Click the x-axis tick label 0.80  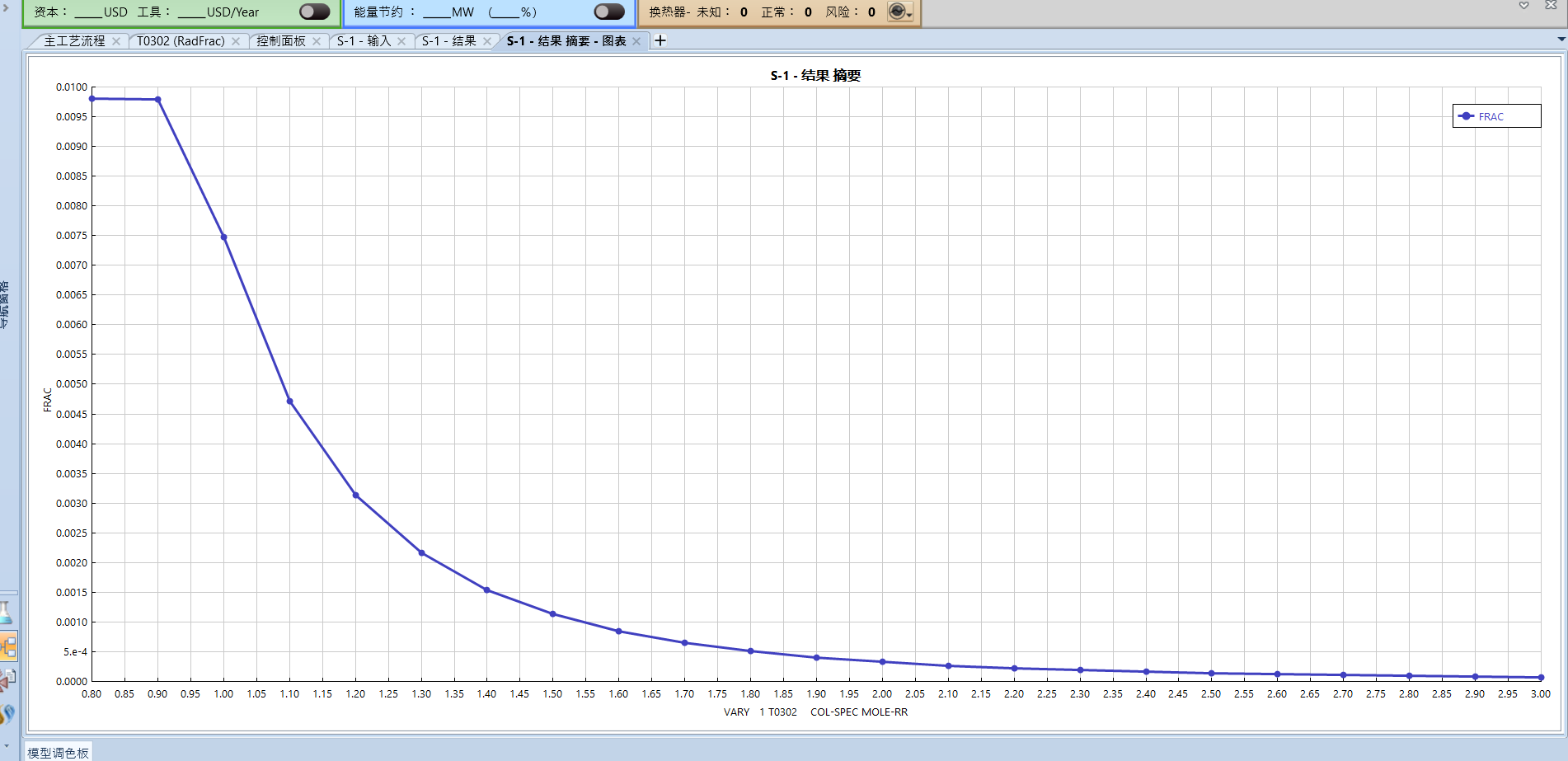pos(92,694)
